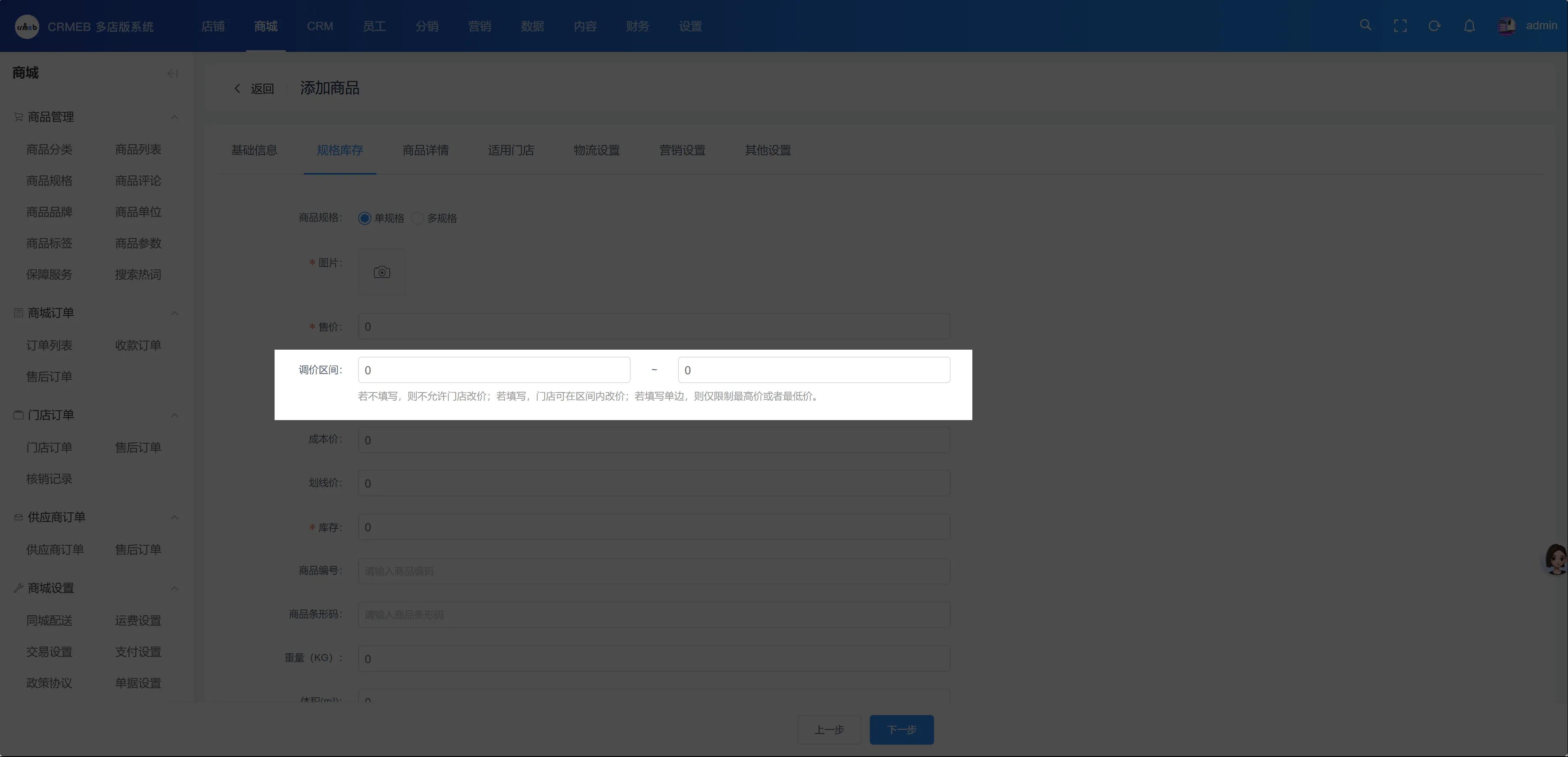This screenshot has width=1568, height=757.
Task: Click the admin avatar image
Action: pyautogui.click(x=1507, y=26)
